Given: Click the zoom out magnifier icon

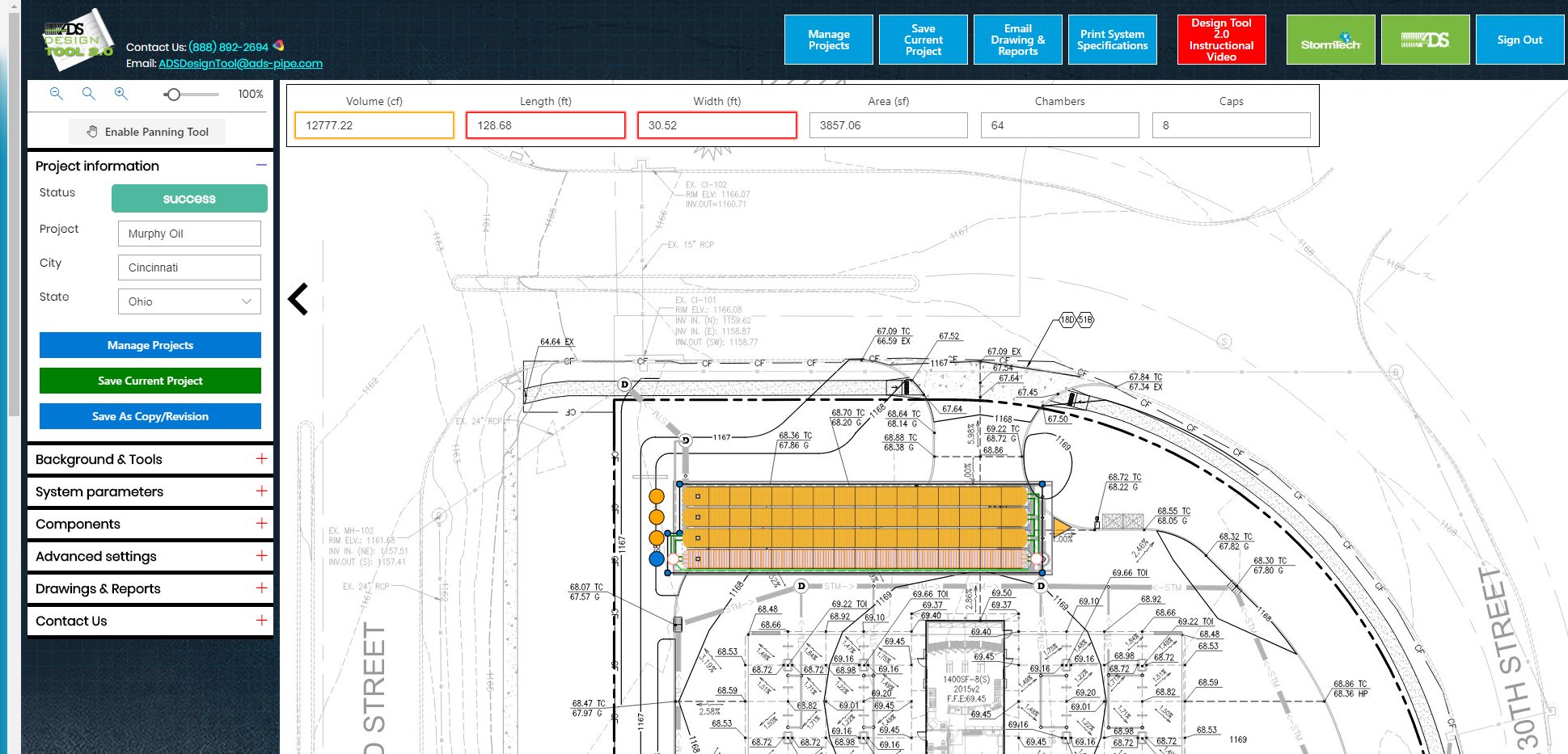Looking at the screenshot, I should click(57, 94).
